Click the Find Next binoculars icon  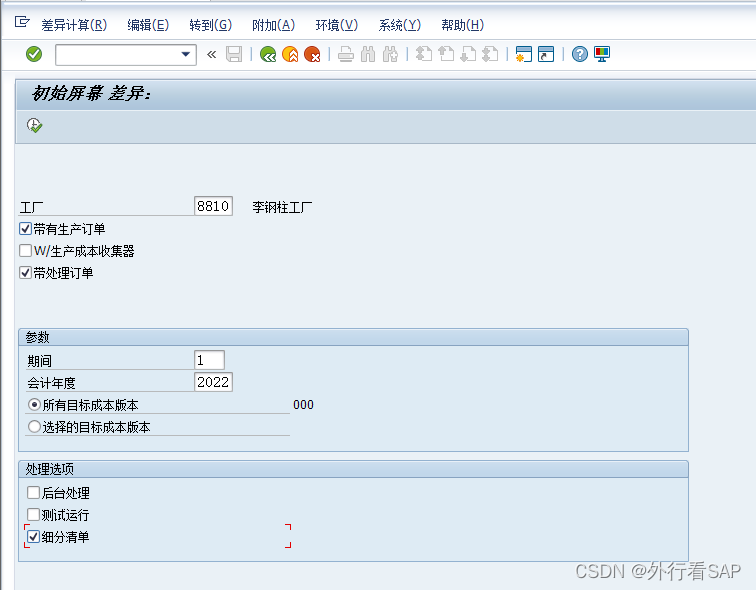pos(390,54)
